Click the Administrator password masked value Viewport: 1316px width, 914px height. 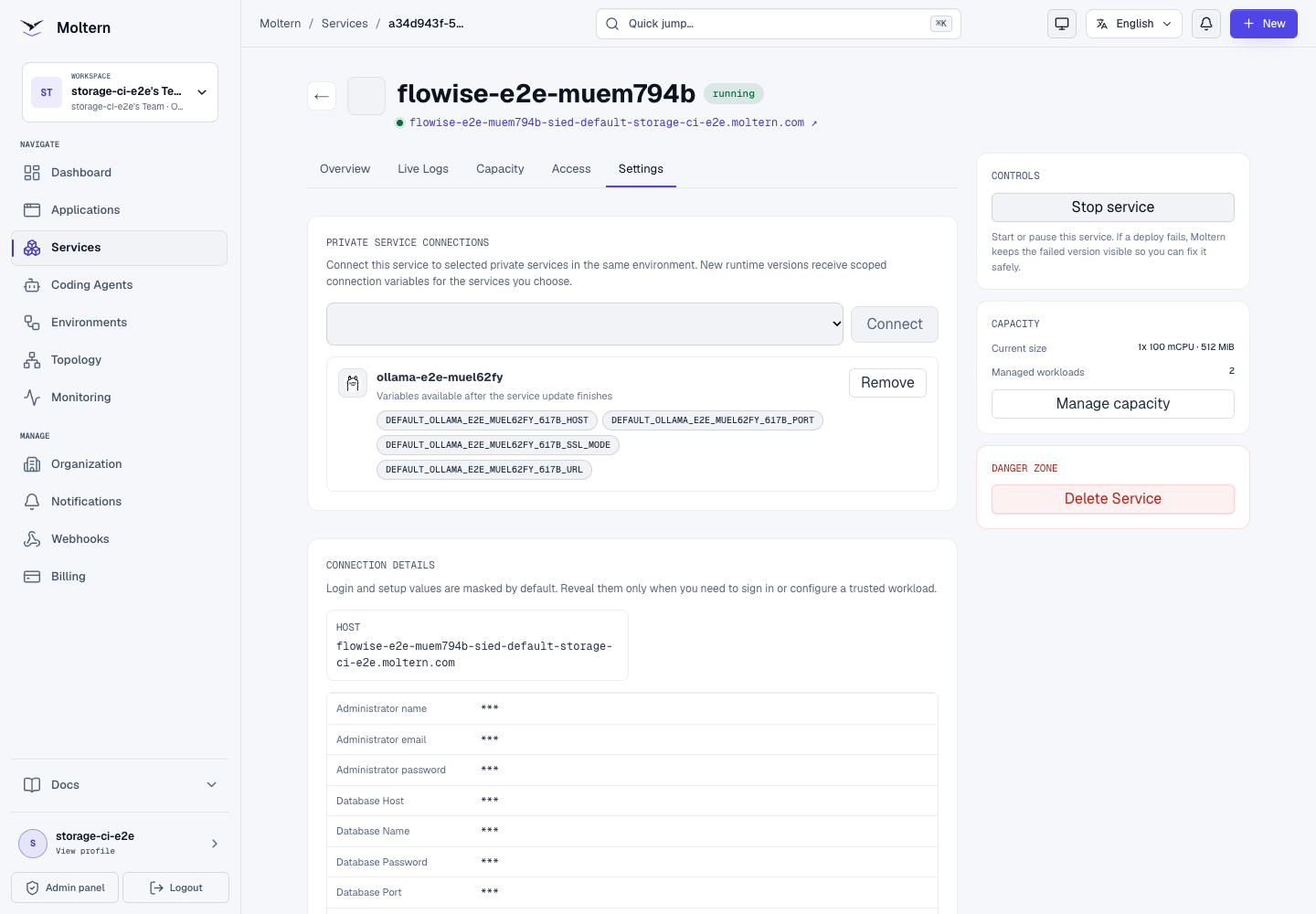[x=490, y=770]
